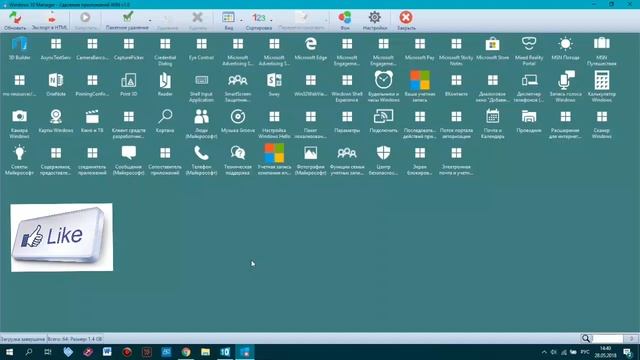Select the Credential Dialog tile

[165, 51]
